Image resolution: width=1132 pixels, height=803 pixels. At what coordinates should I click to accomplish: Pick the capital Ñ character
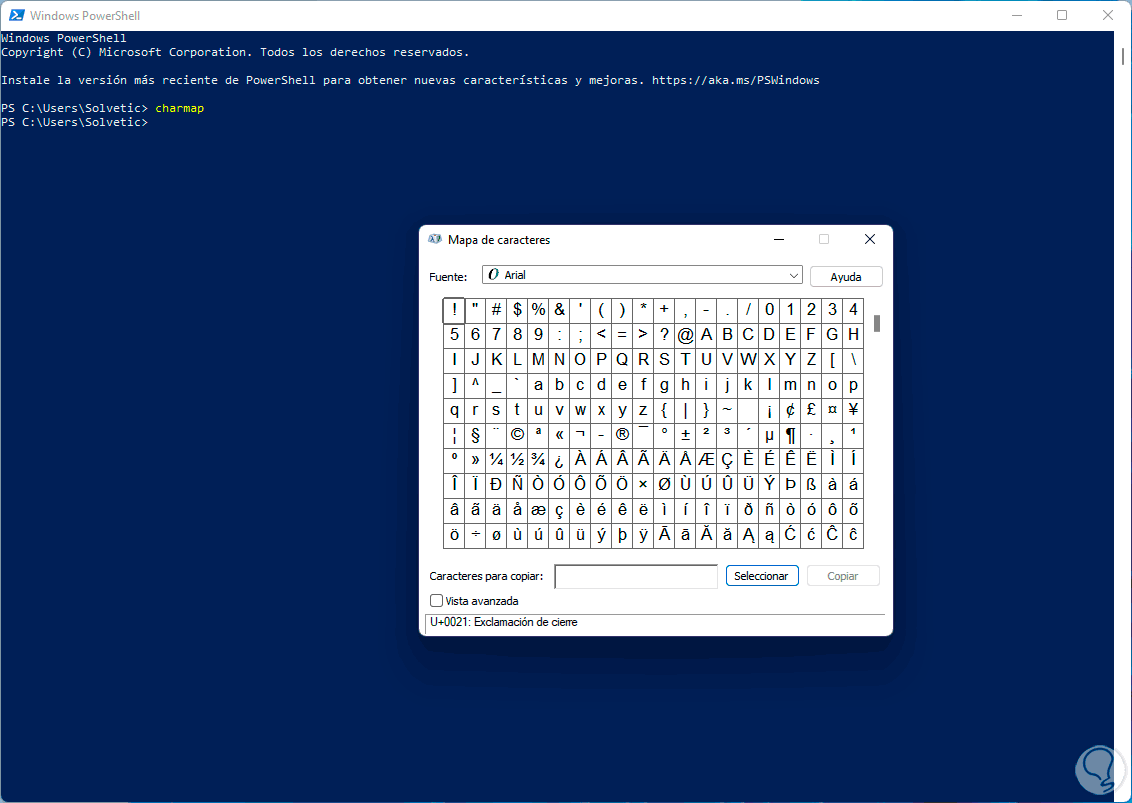(517, 485)
